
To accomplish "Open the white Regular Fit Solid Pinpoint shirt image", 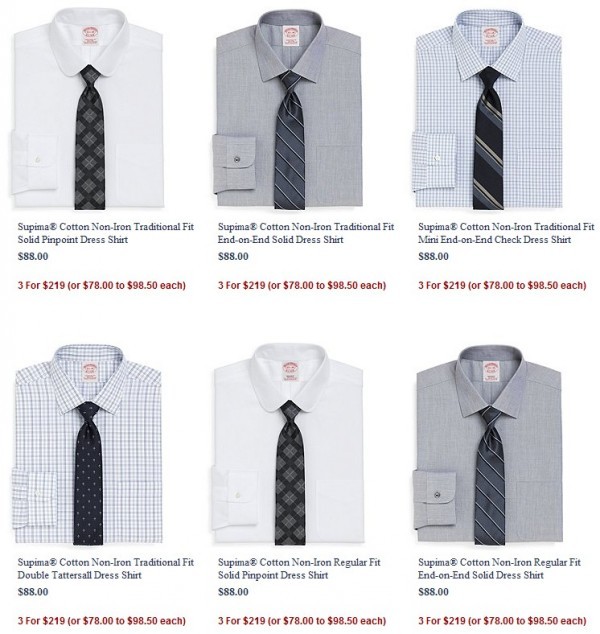I will coord(288,444).
